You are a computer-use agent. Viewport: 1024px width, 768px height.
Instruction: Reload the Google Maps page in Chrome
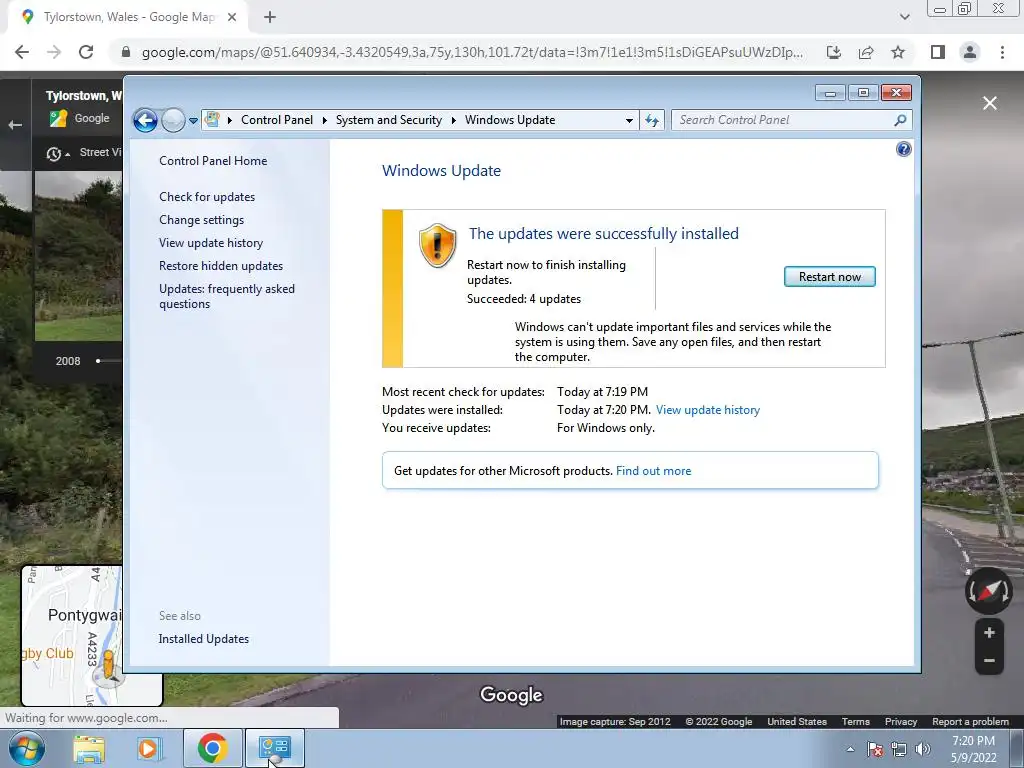coord(86,52)
